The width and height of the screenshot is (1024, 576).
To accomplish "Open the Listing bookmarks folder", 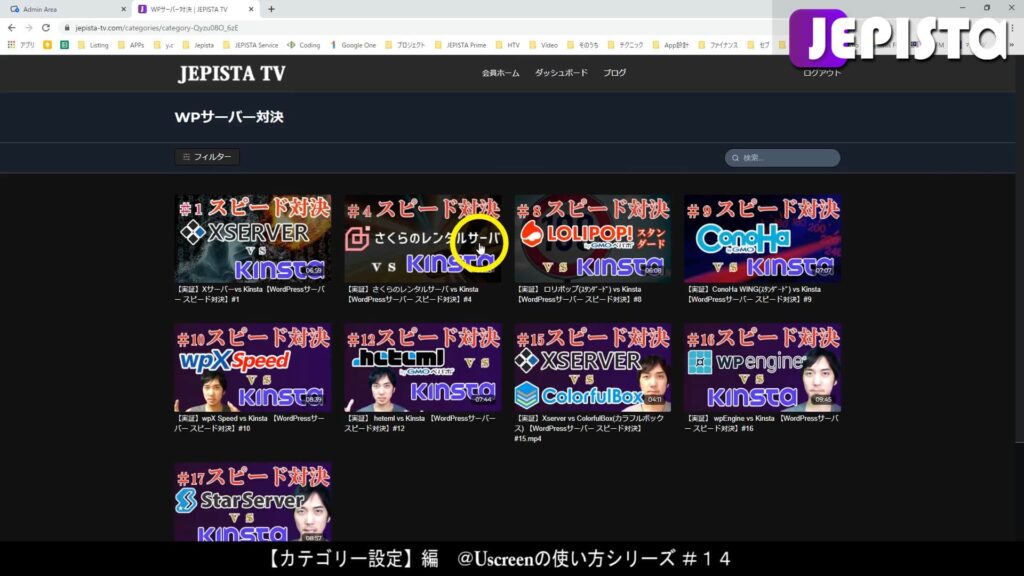I will pyautogui.click(x=93, y=45).
